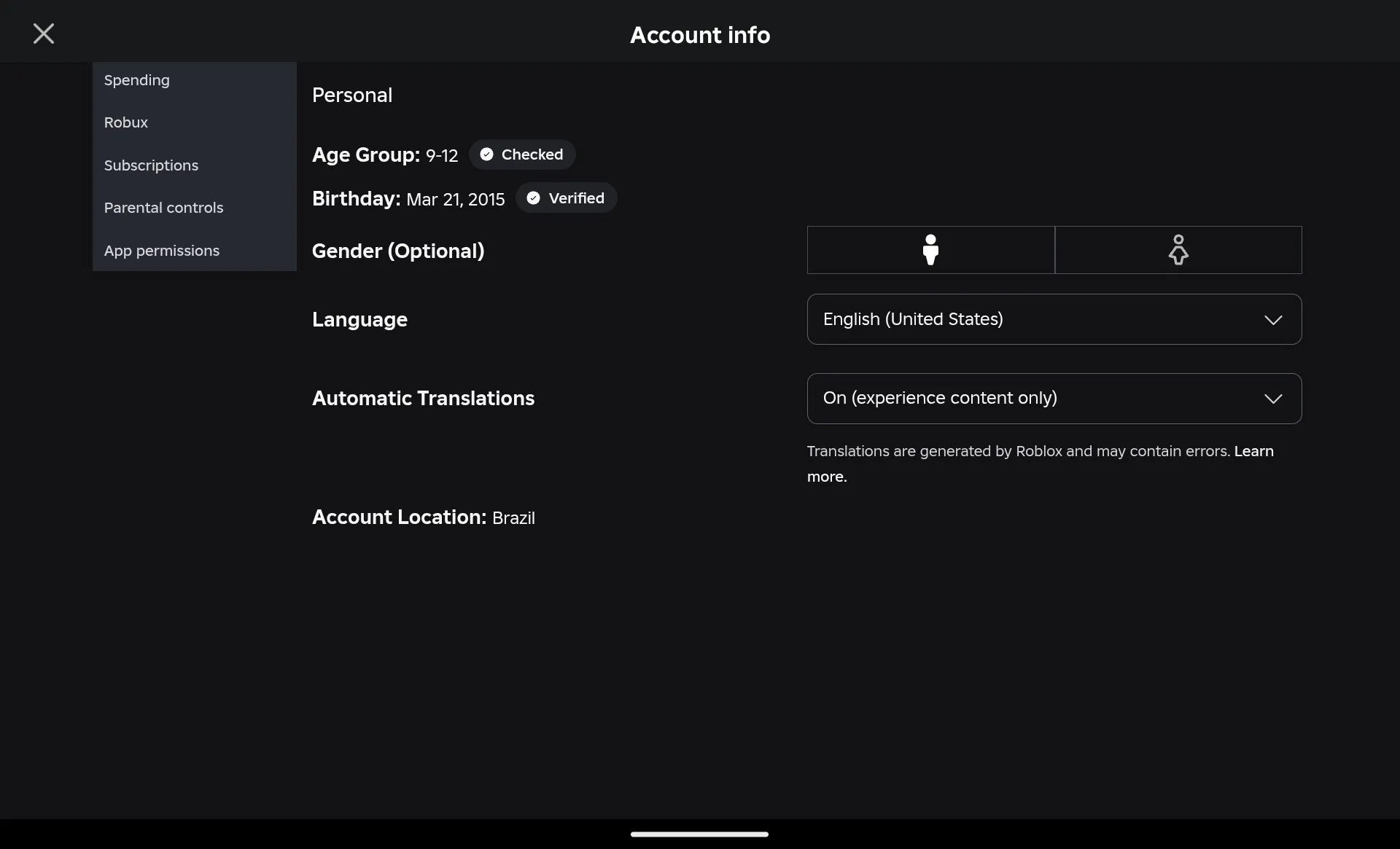Select Parental controls in the sidebar
The image size is (1400, 849).
click(x=195, y=208)
